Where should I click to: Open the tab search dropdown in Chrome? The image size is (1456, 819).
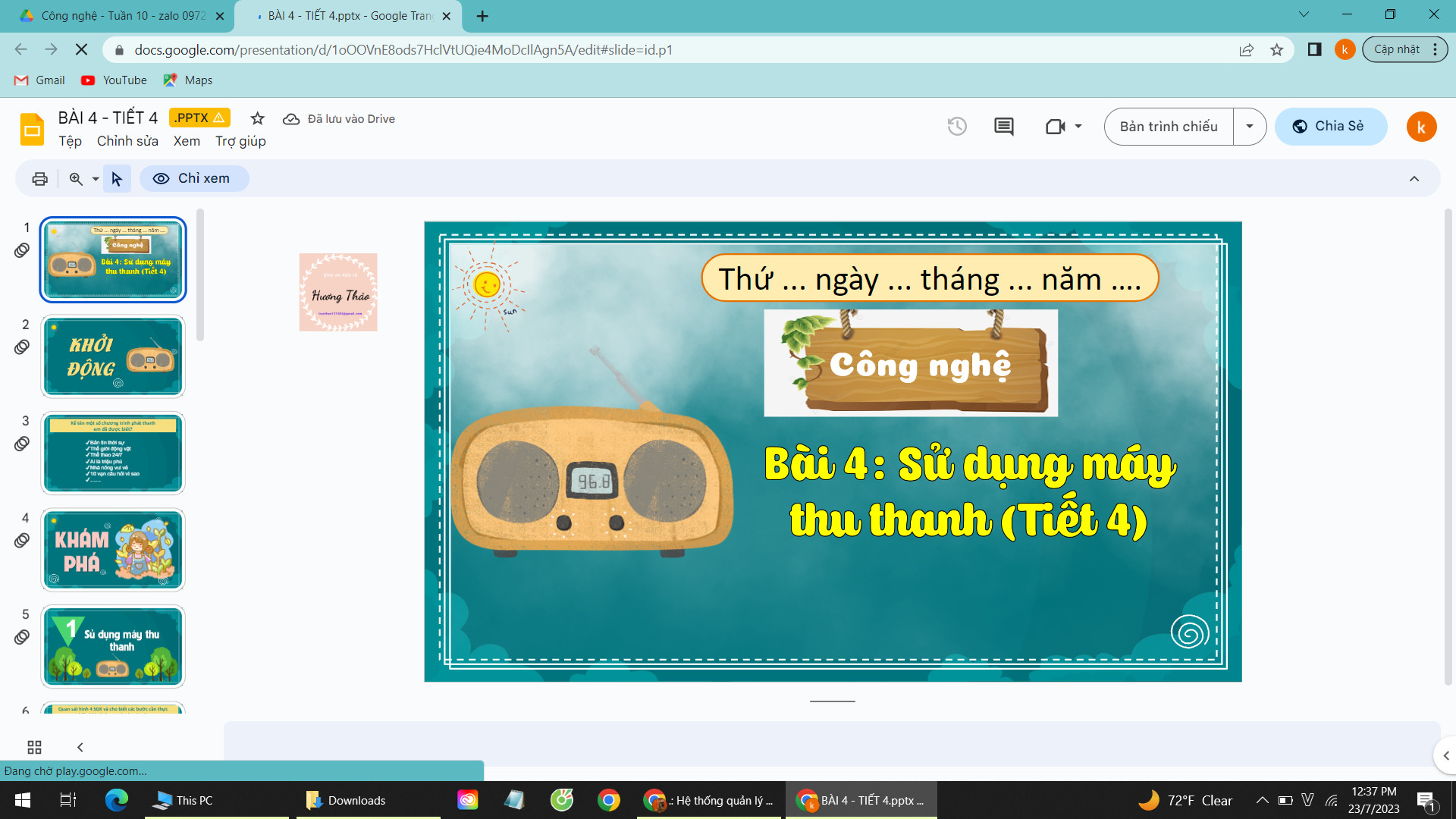point(1304,14)
